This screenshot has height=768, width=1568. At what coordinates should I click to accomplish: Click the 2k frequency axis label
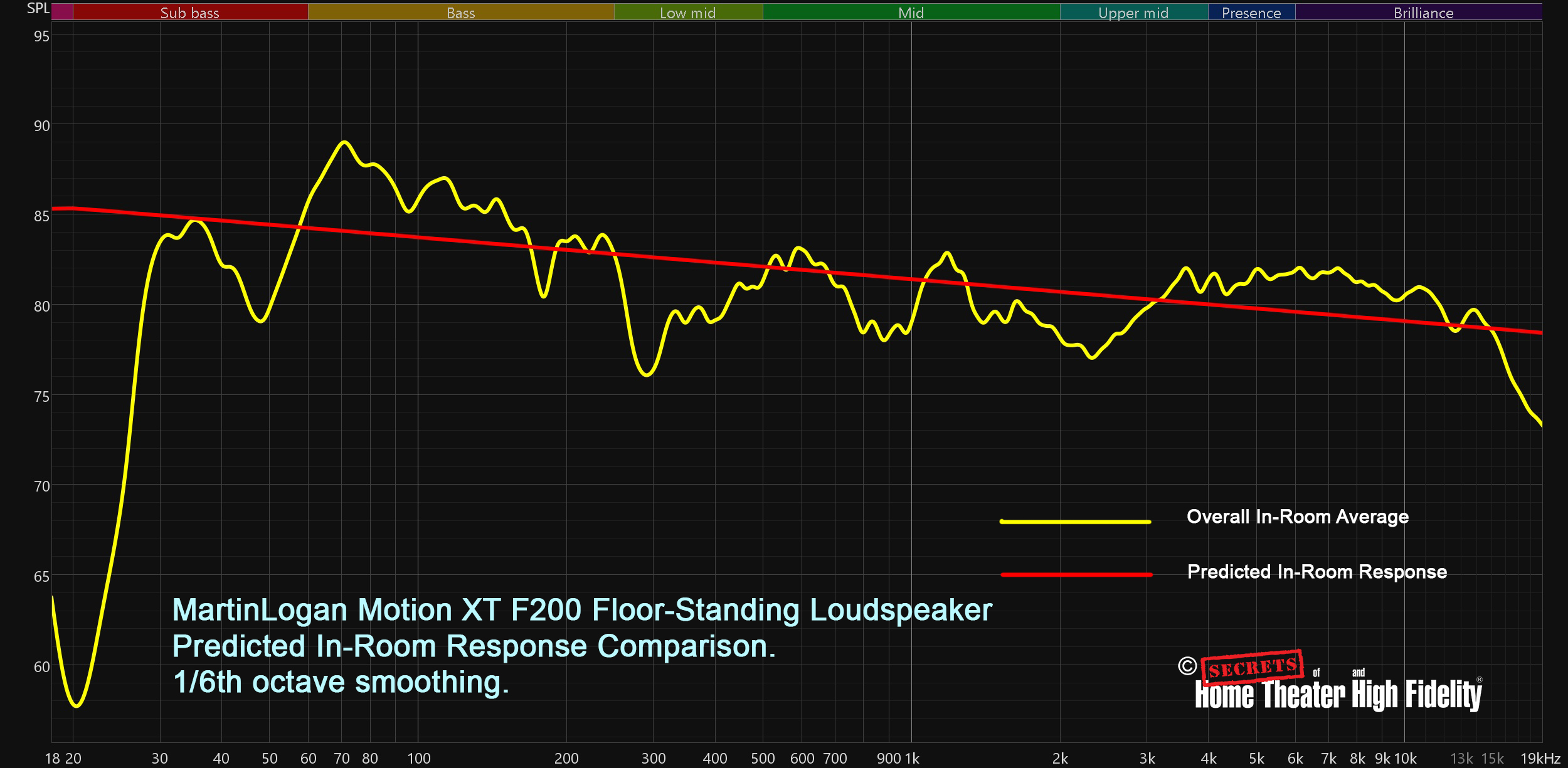coord(1060,759)
